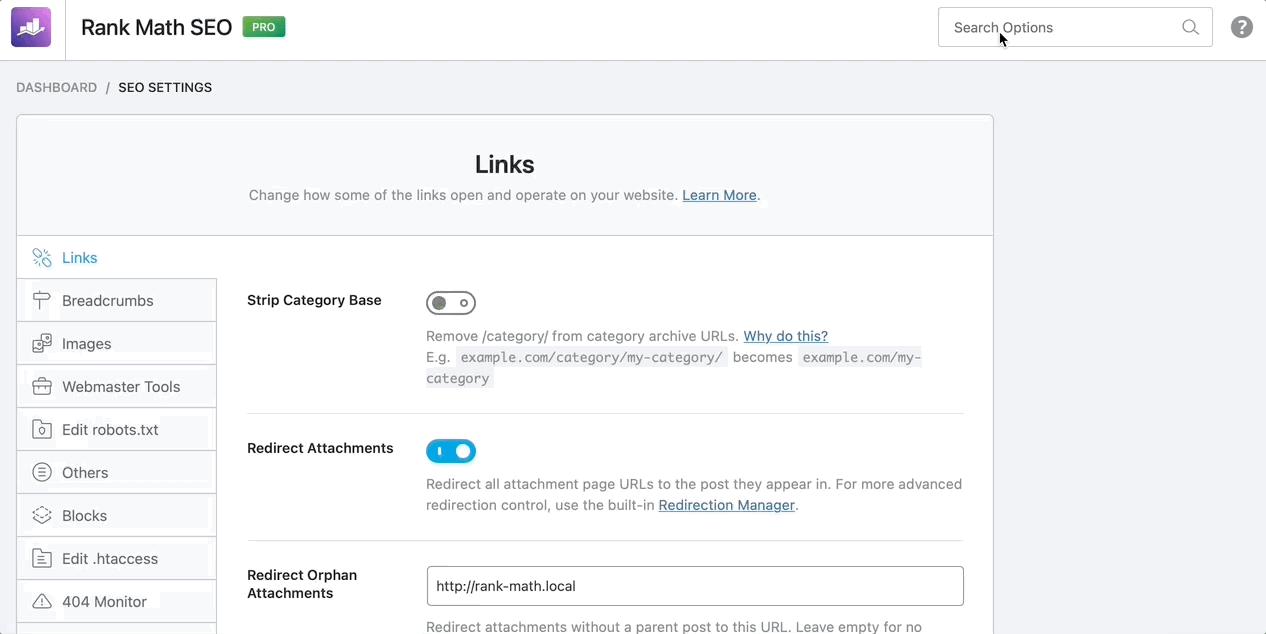Click the Images picture icon
Viewport: 1266px width, 634px height.
click(42, 344)
